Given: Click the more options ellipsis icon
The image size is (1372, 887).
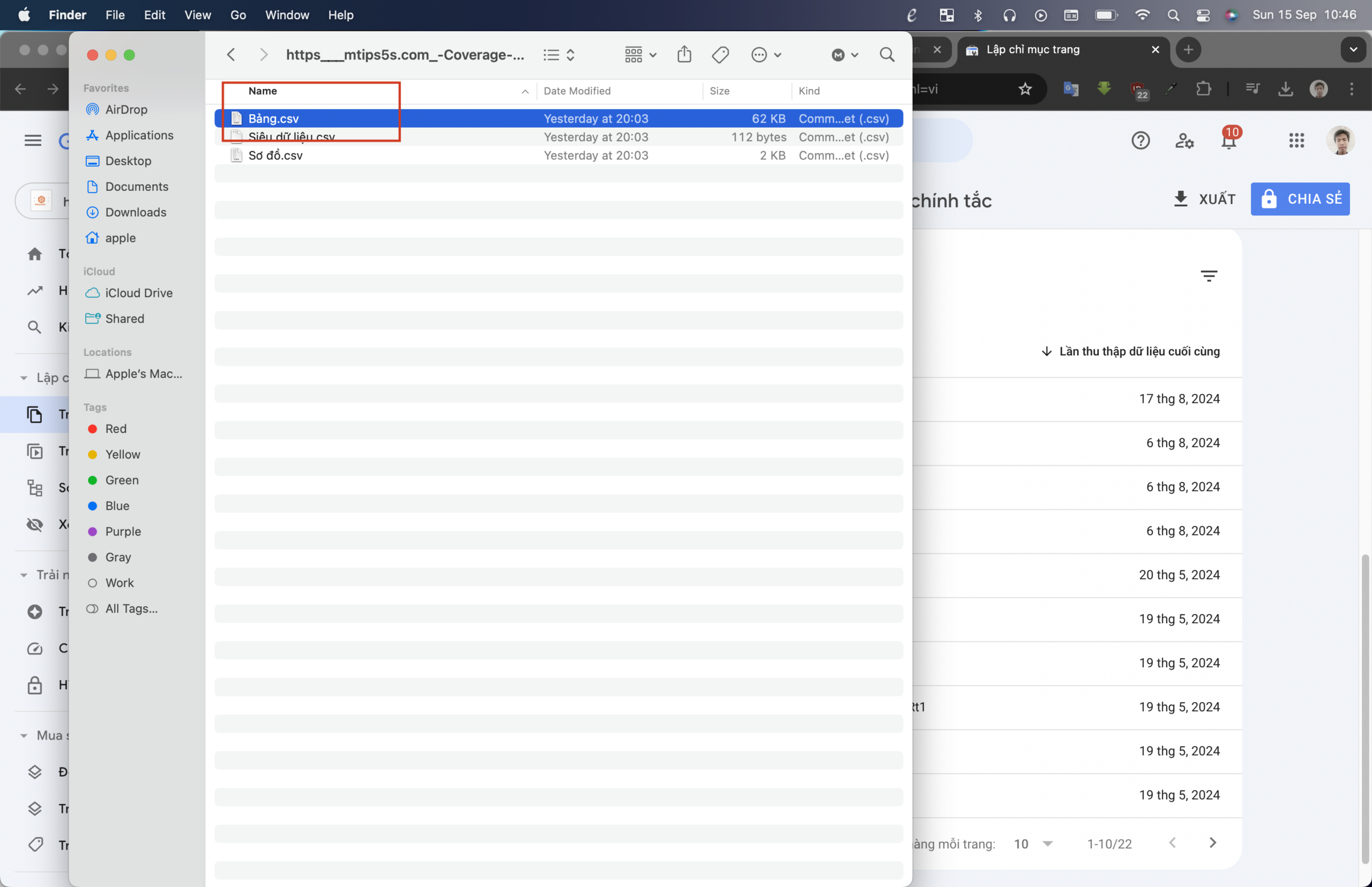Looking at the screenshot, I should pos(759,55).
